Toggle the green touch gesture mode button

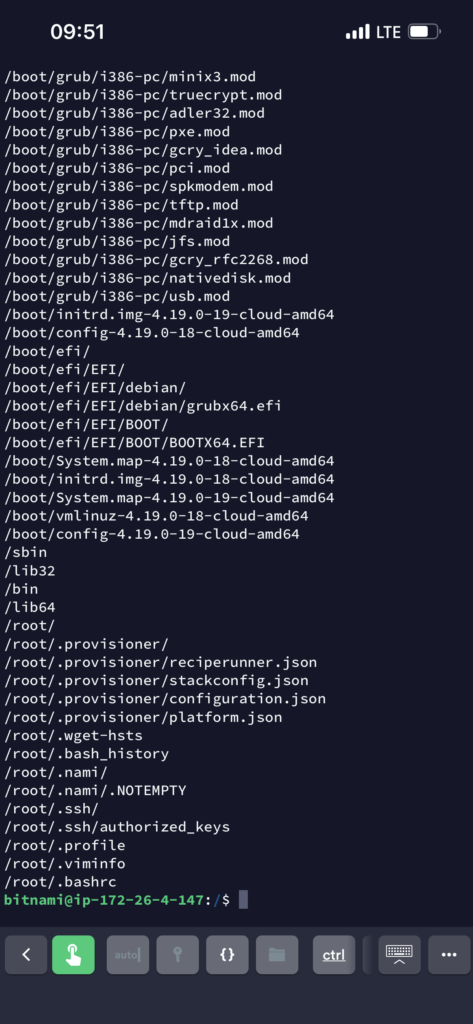(73, 955)
